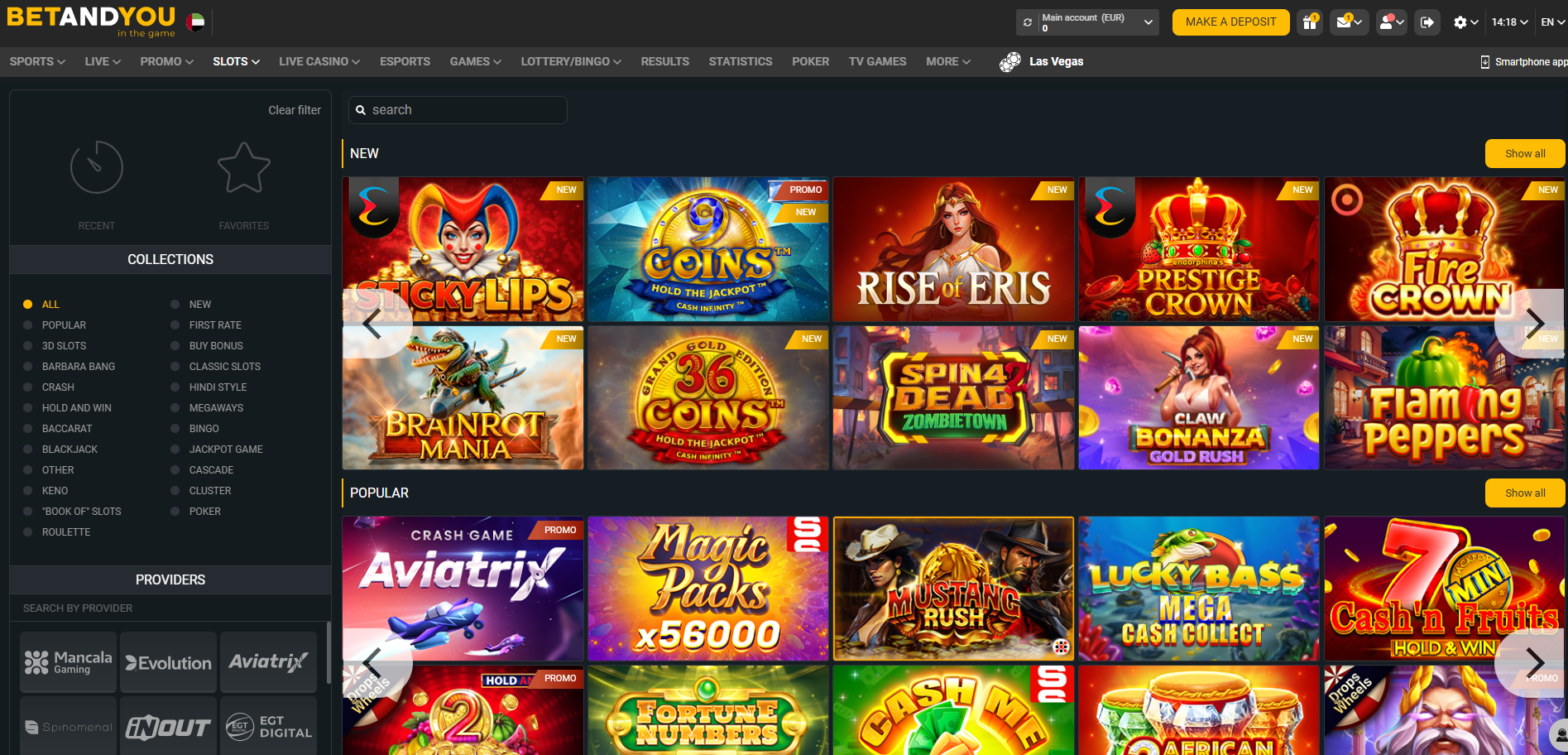Select the Evolution provider logo
This screenshot has height=755, width=1568.
[169, 663]
